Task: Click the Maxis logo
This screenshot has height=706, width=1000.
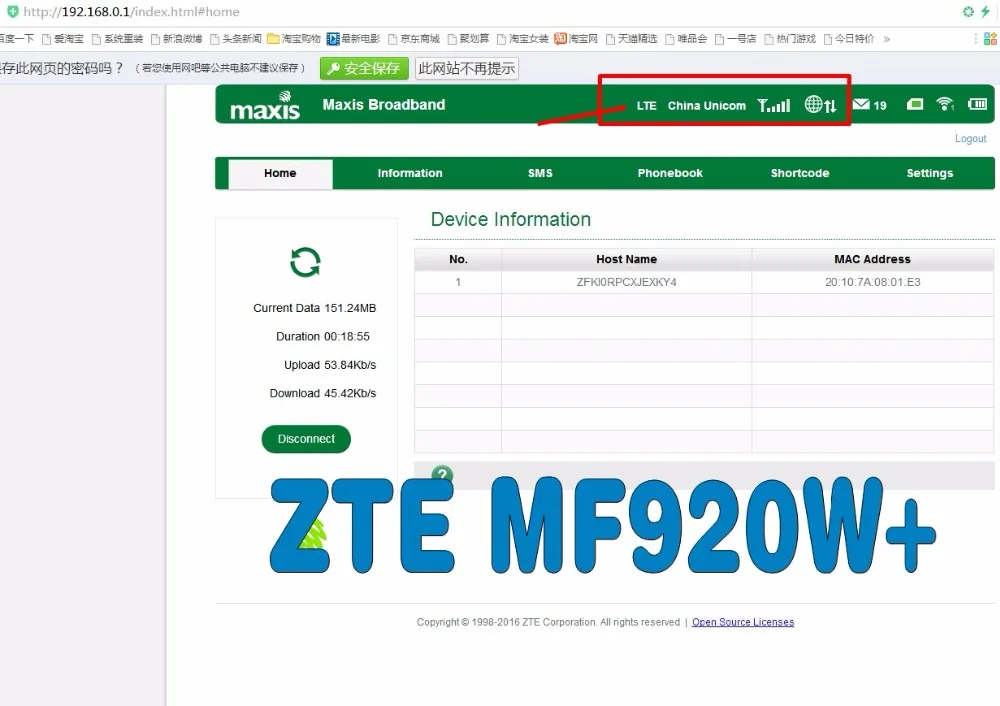Action: (265, 106)
